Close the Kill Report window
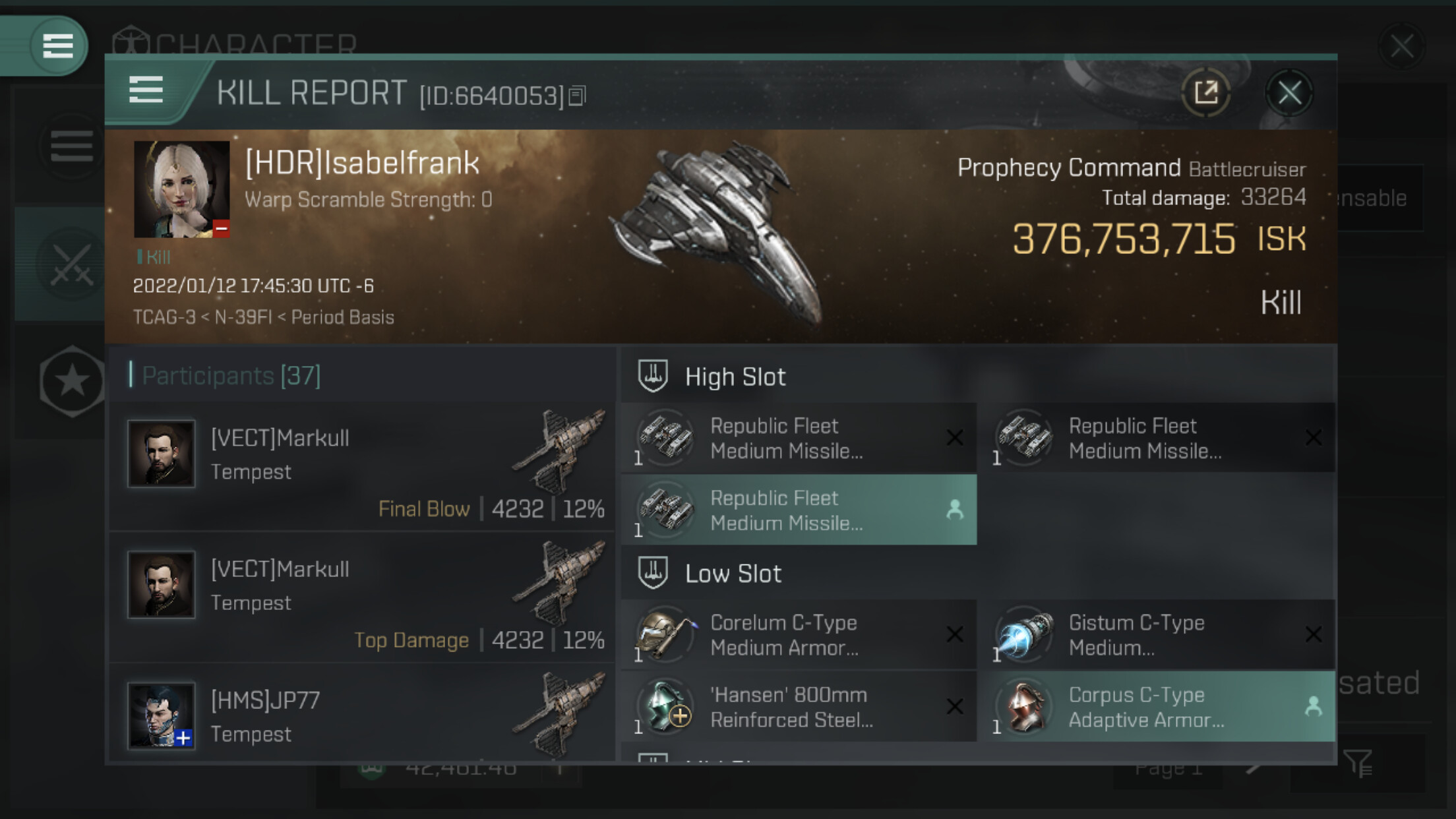 1289,92
